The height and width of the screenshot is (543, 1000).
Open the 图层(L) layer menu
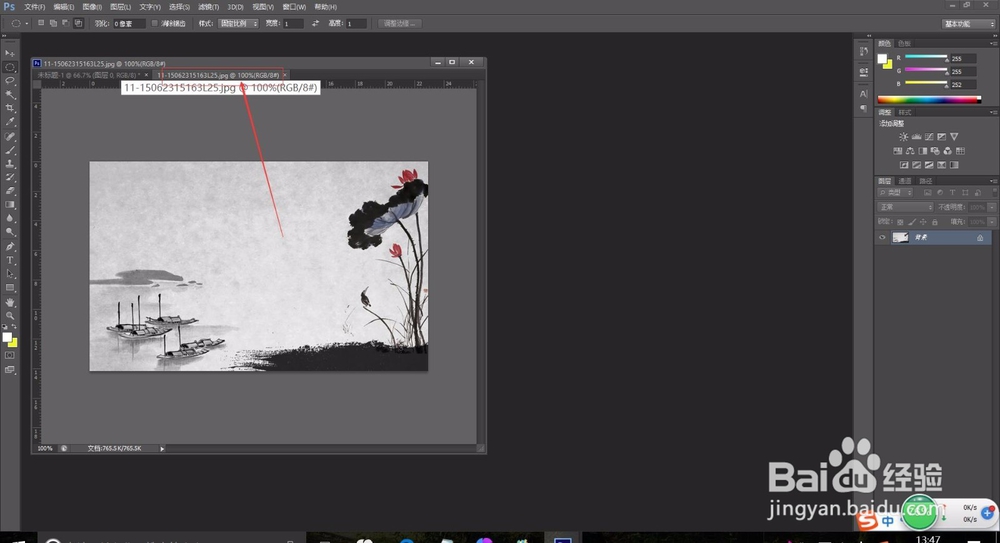pyautogui.click(x=121, y=7)
